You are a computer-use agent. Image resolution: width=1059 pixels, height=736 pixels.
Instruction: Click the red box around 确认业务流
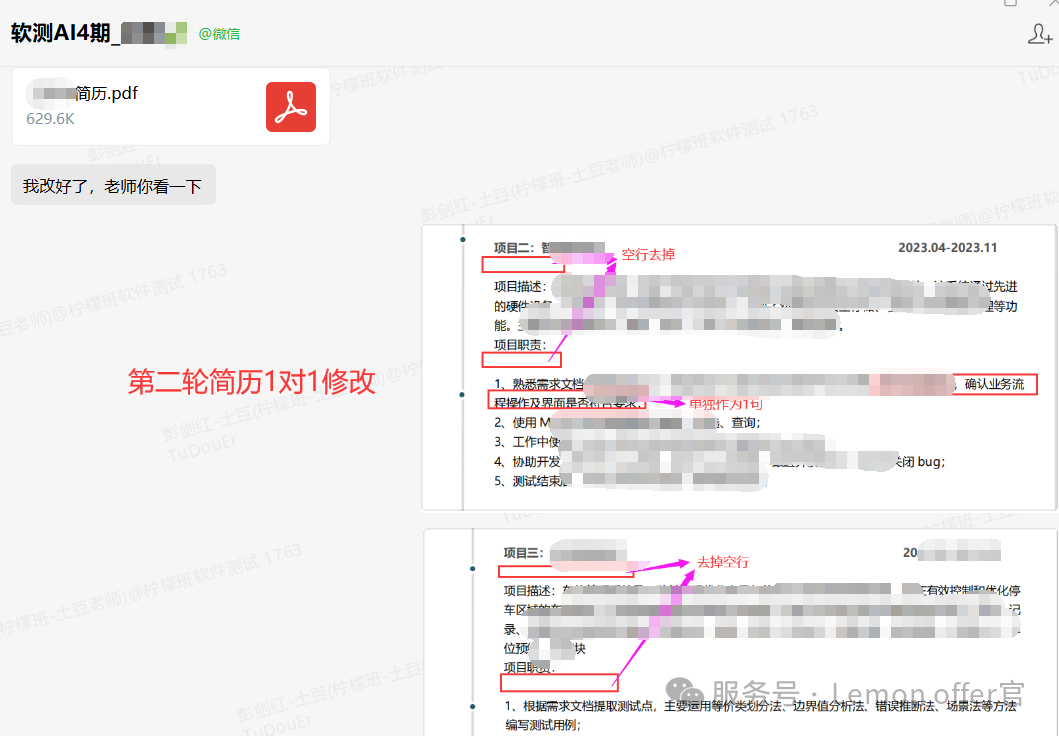tap(994, 384)
